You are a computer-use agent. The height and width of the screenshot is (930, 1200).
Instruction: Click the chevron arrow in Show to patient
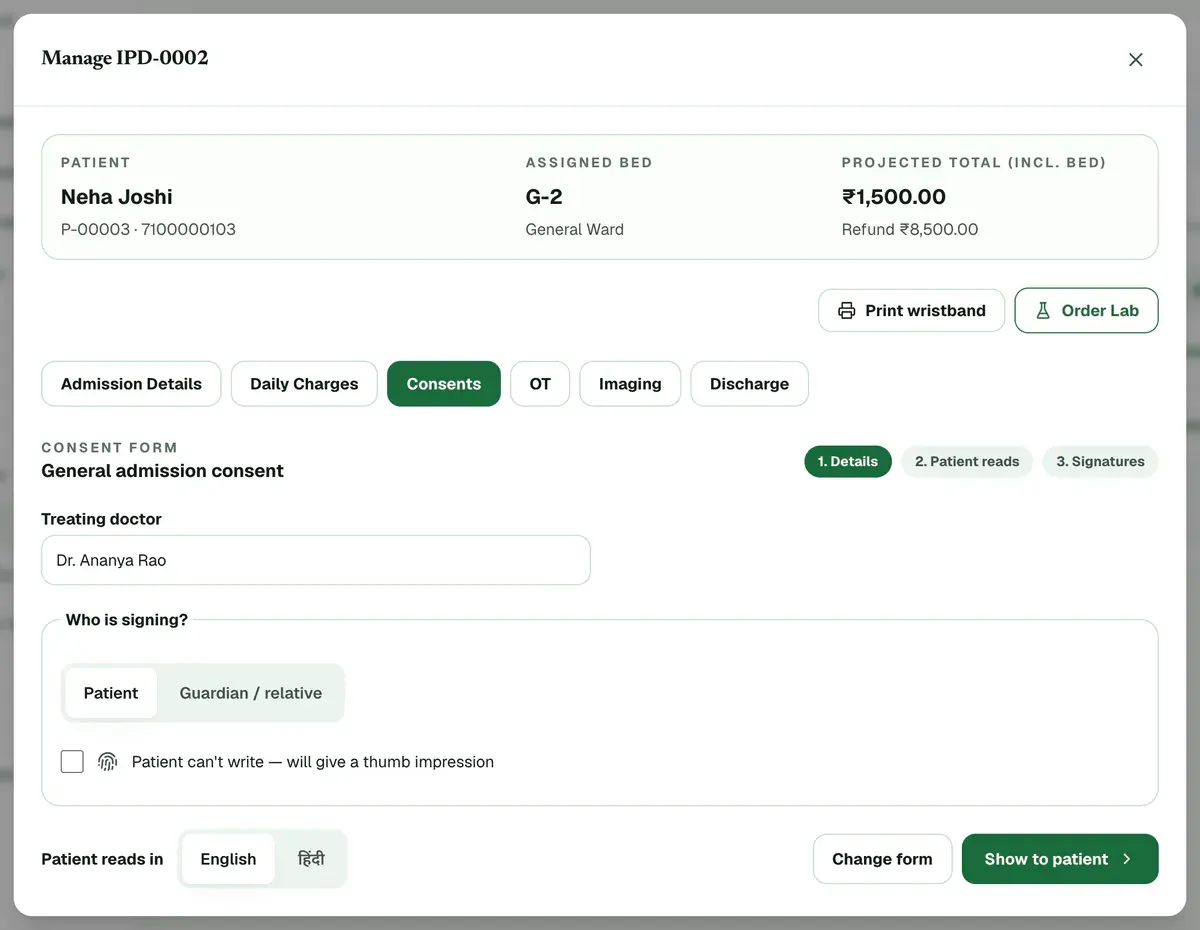tap(1127, 859)
